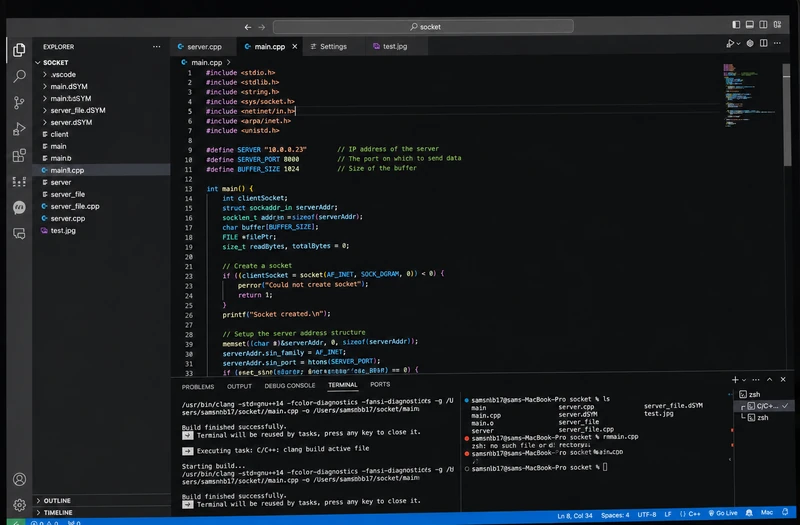Toggle the primary side bar layout icon
800x525 pixels.
pos(736,24)
